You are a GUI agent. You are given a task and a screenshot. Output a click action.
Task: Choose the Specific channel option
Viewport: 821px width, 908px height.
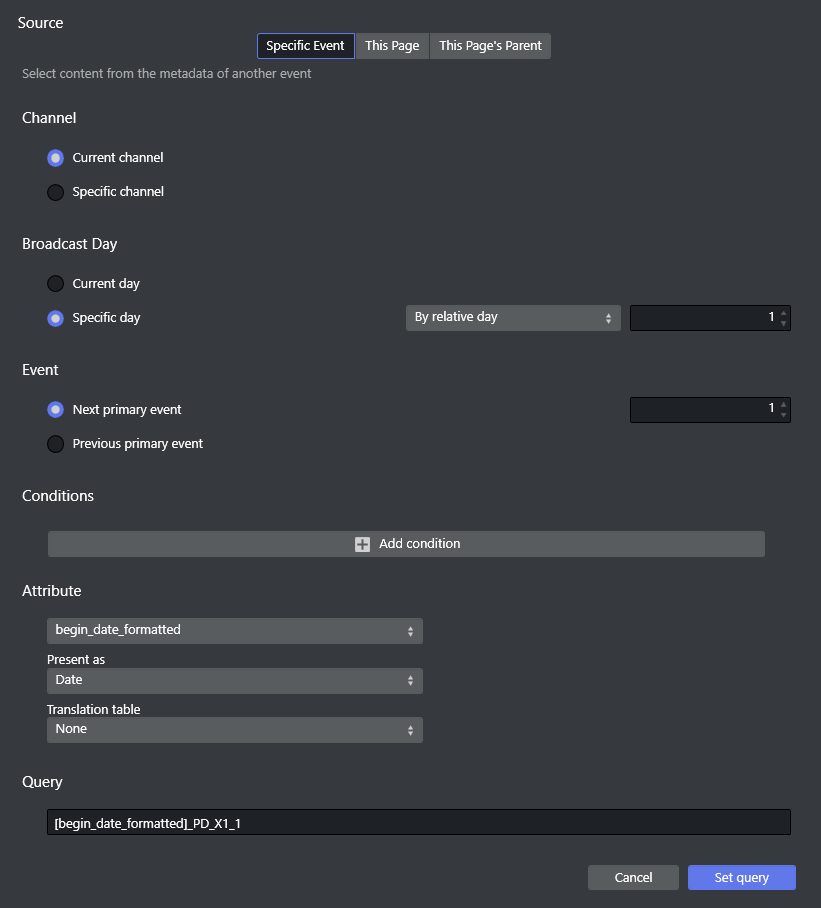pyautogui.click(x=56, y=192)
